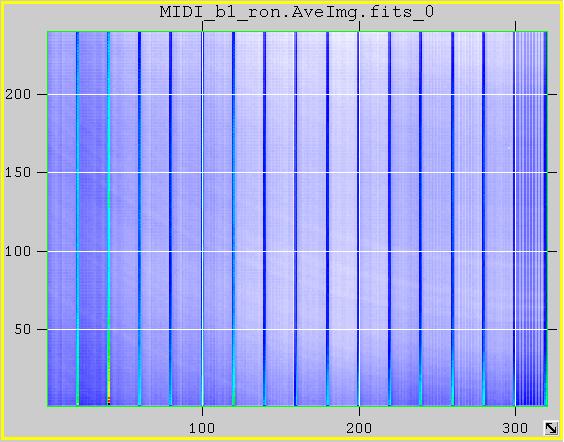
Task: Click the white vertical grid line at 200
Action: tap(359, 219)
